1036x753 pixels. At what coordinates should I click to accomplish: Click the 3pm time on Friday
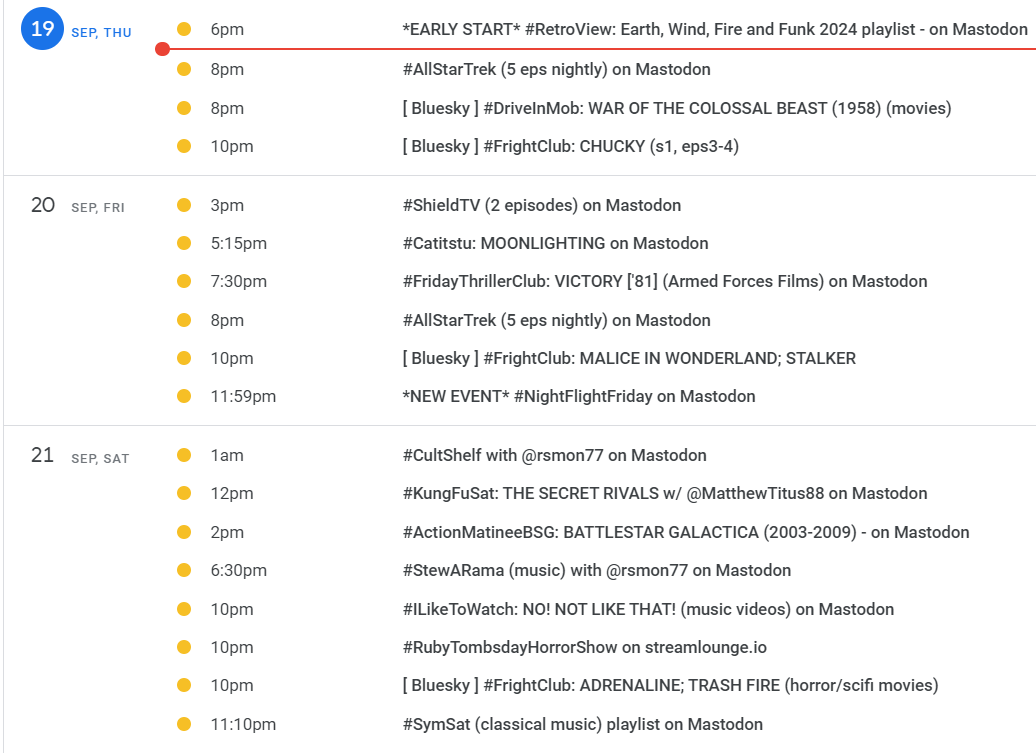pyautogui.click(x=227, y=205)
